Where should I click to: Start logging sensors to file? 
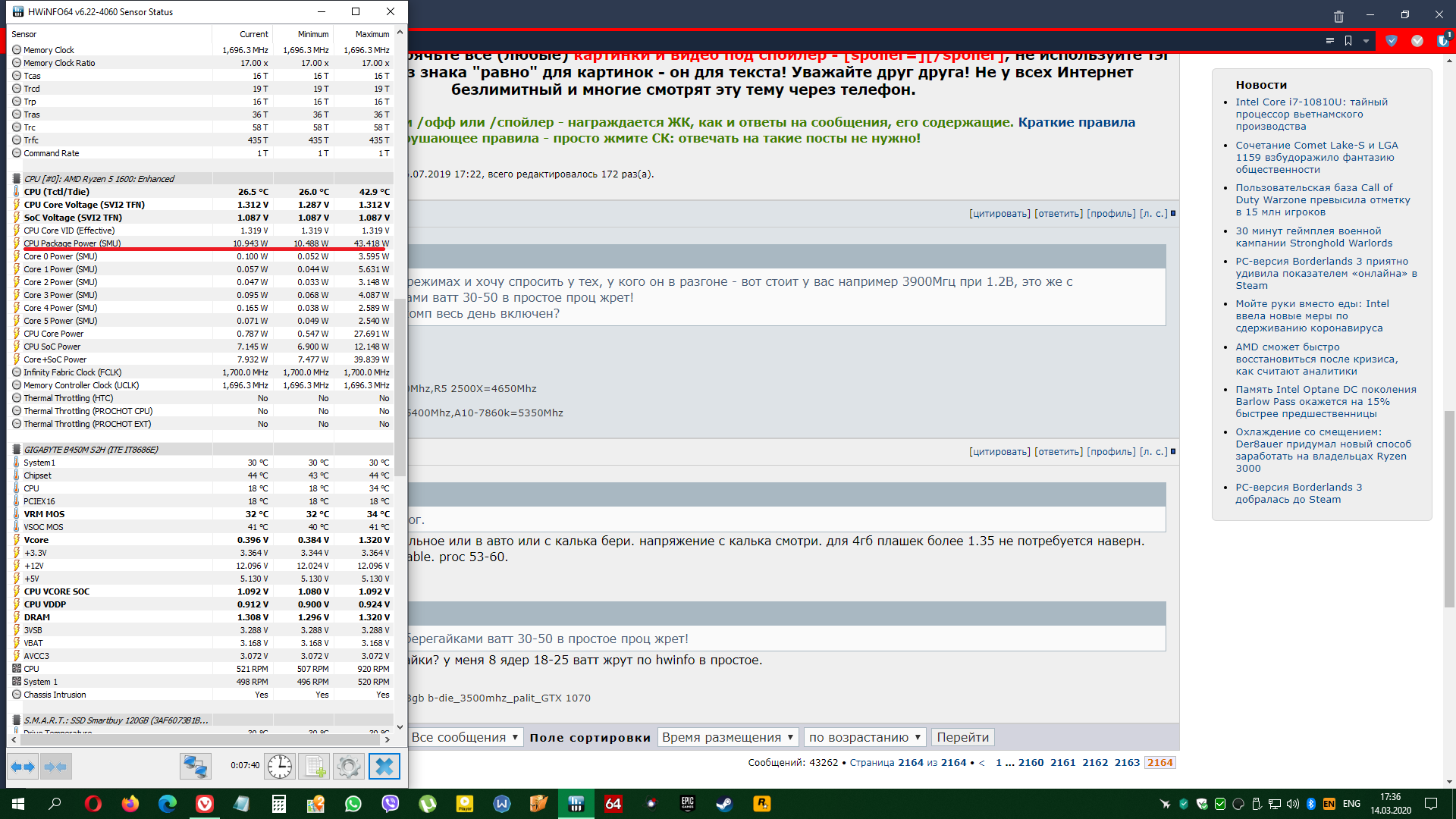click(x=314, y=767)
